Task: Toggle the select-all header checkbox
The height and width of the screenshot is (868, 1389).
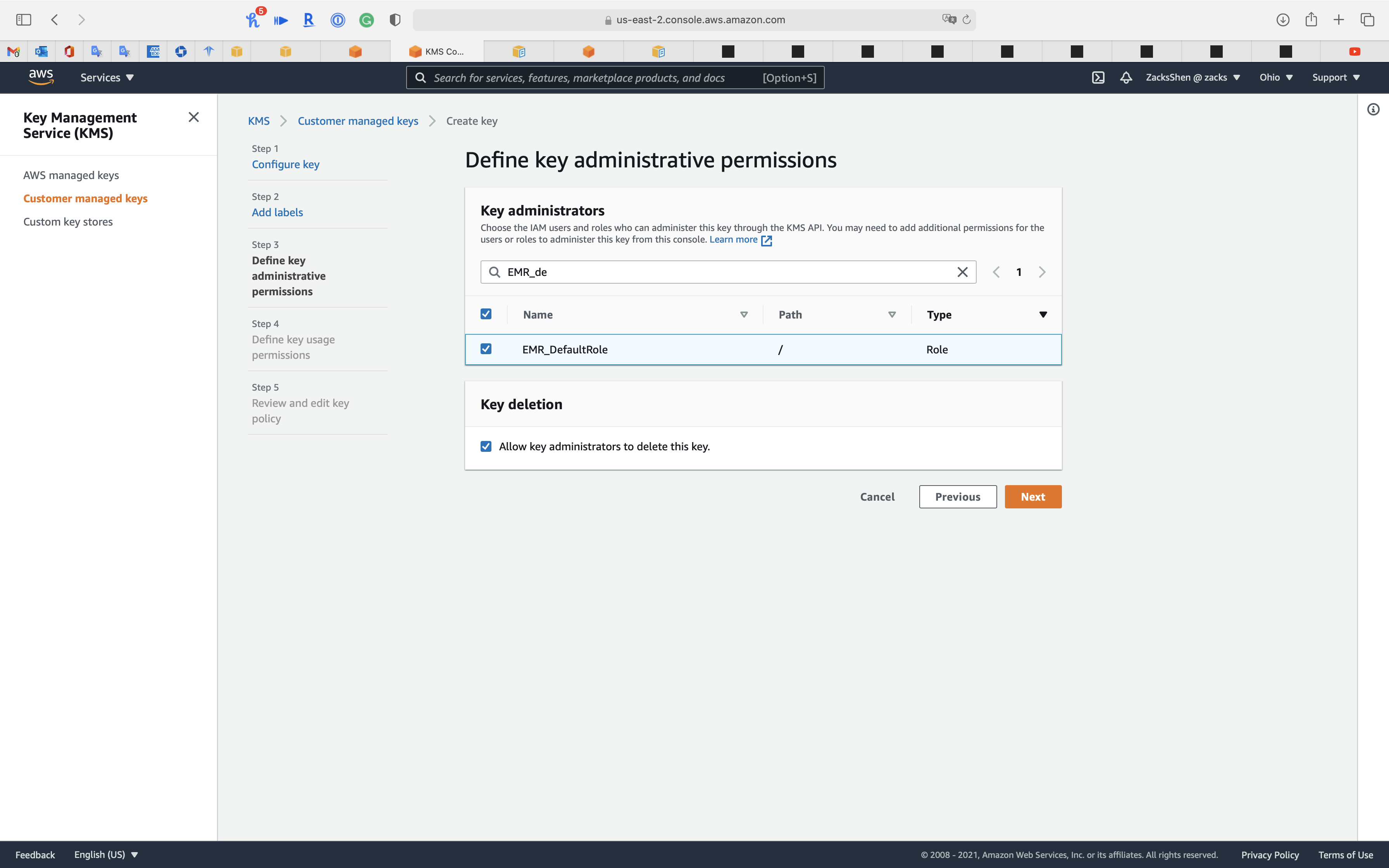Action: pyautogui.click(x=486, y=314)
